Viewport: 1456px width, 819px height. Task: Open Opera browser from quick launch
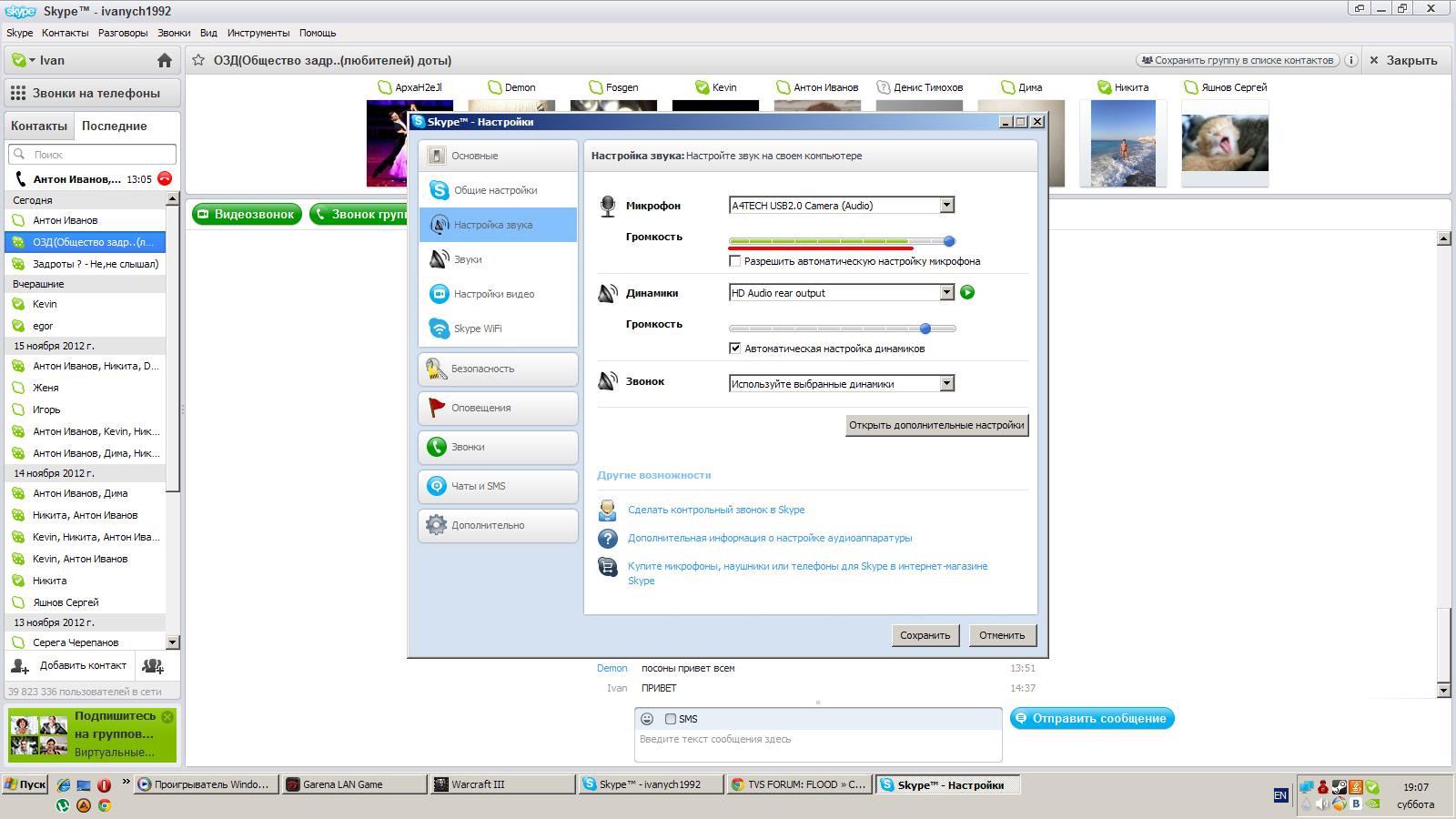click(104, 784)
